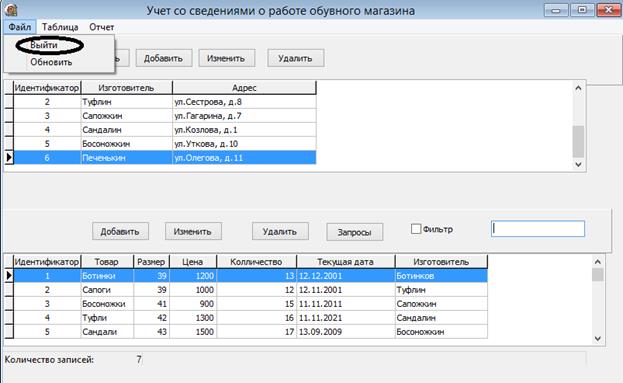Click the upper table scrollbar thumb
The image size is (623, 383).
click(x=578, y=141)
